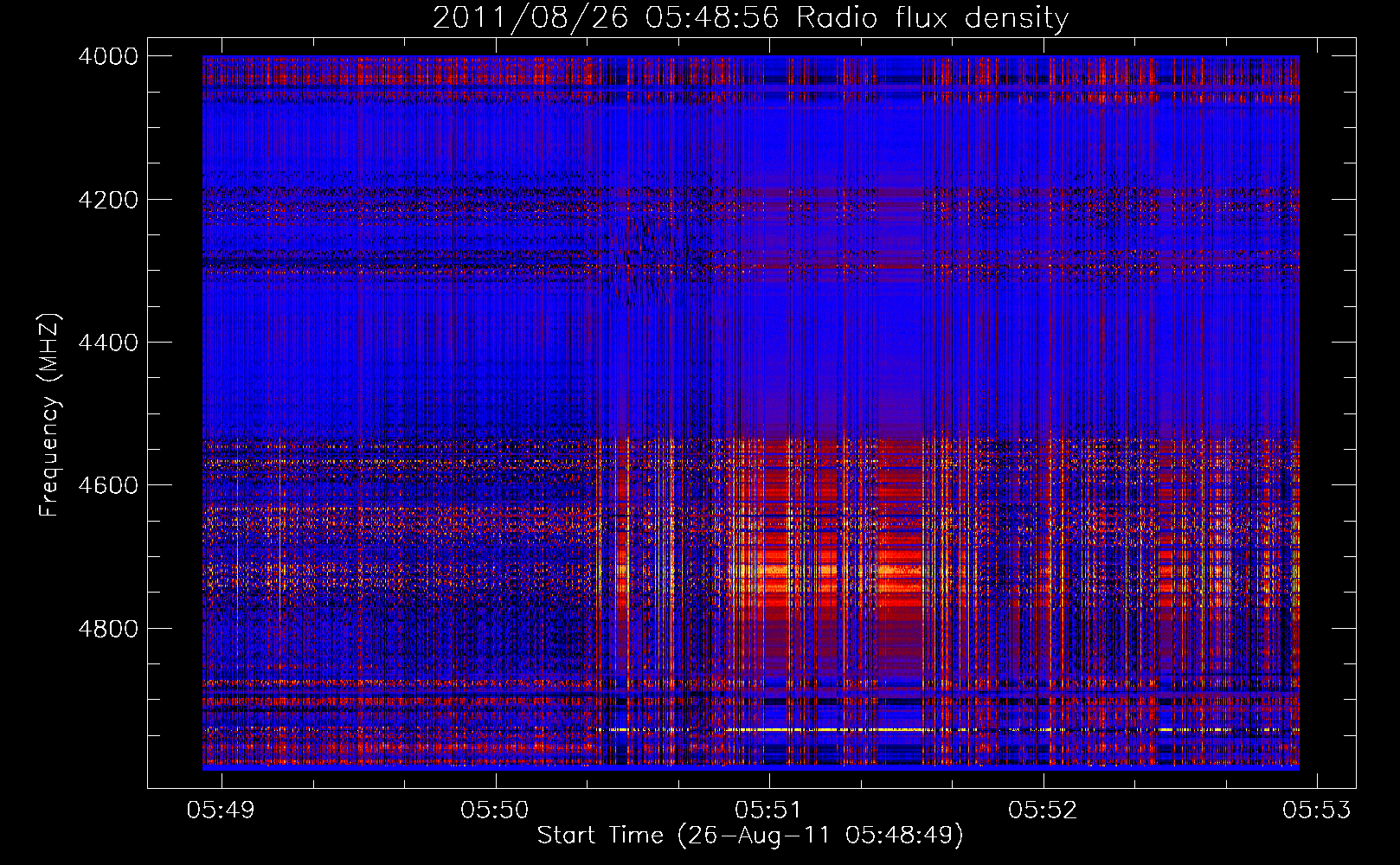The image size is (1400, 865).
Task: Click the 05:49 time tick label
Action: (222, 810)
